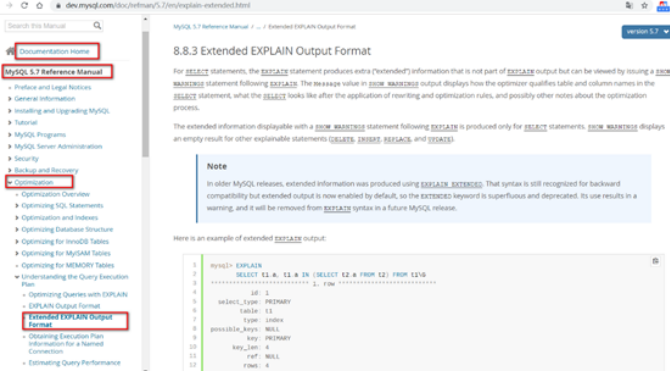Click the padlock site info icon

pyautogui.click(x=58, y=6)
